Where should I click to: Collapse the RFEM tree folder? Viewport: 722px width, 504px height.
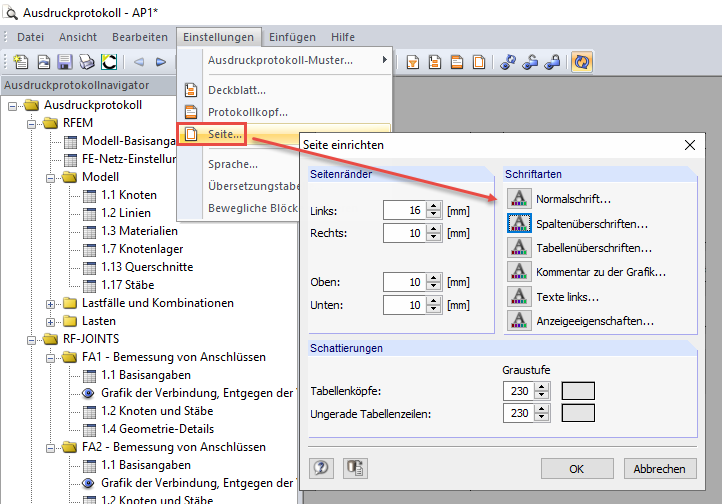pos(31,124)
